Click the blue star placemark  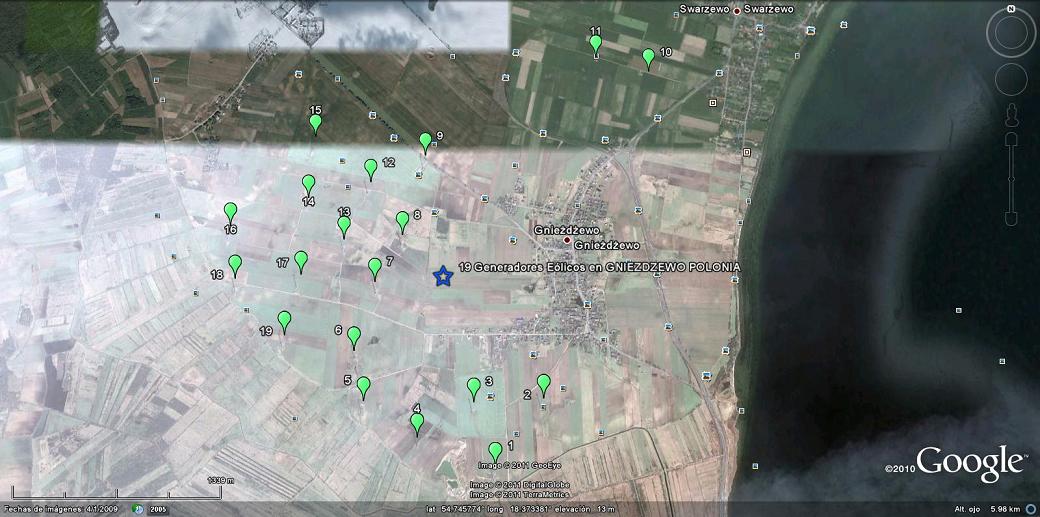[442, 275]
